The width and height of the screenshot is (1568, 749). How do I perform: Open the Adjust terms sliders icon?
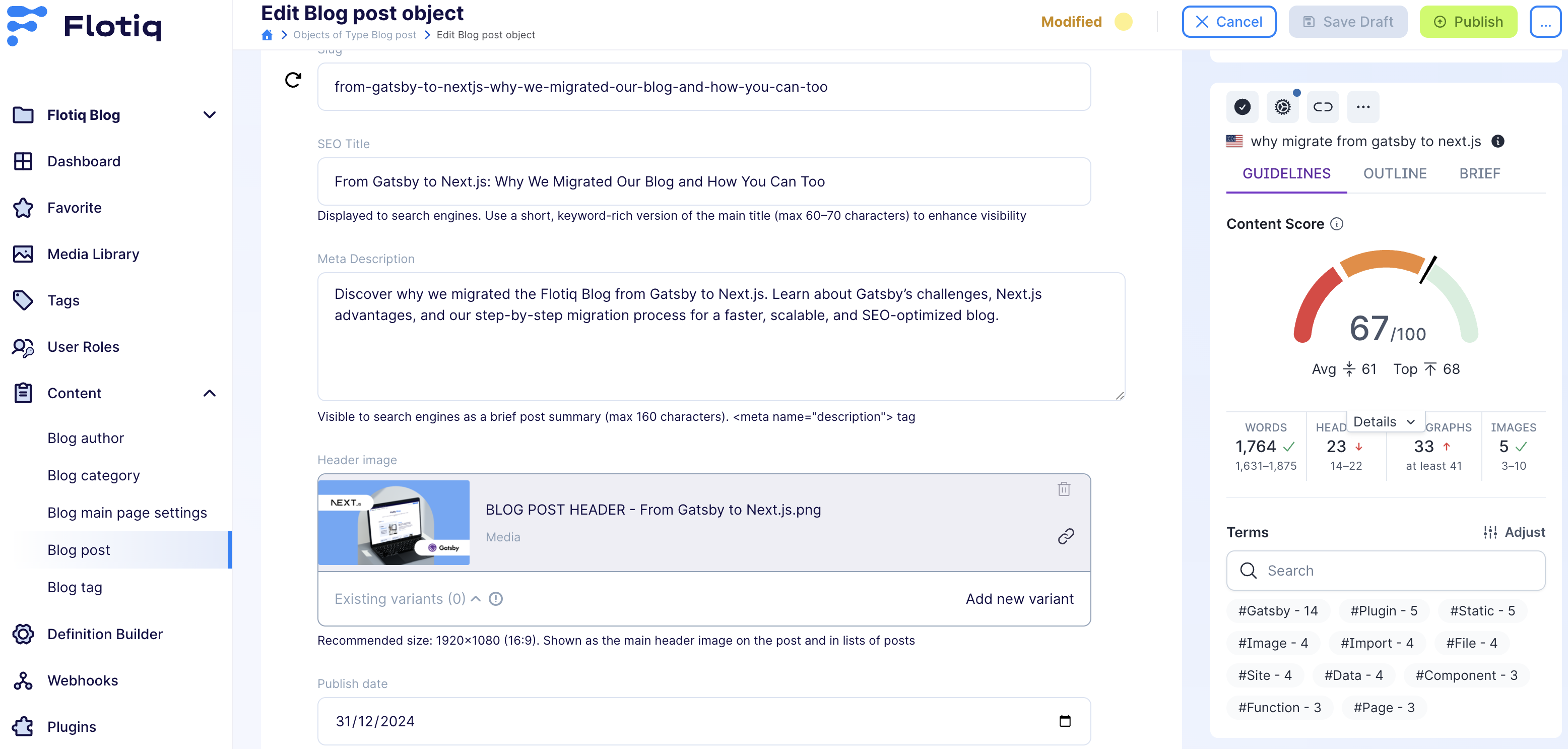(1490, 532)
